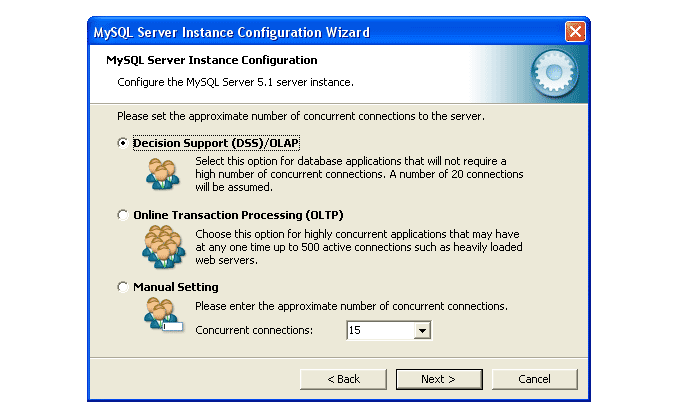Click the 'Concurrent connections:' label
This screenshot has width=700, height=415.
253,330
